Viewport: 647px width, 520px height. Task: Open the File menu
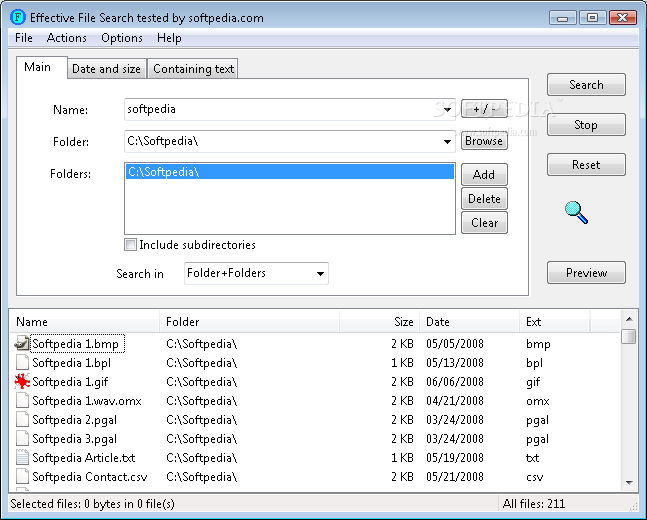[24, 38]
